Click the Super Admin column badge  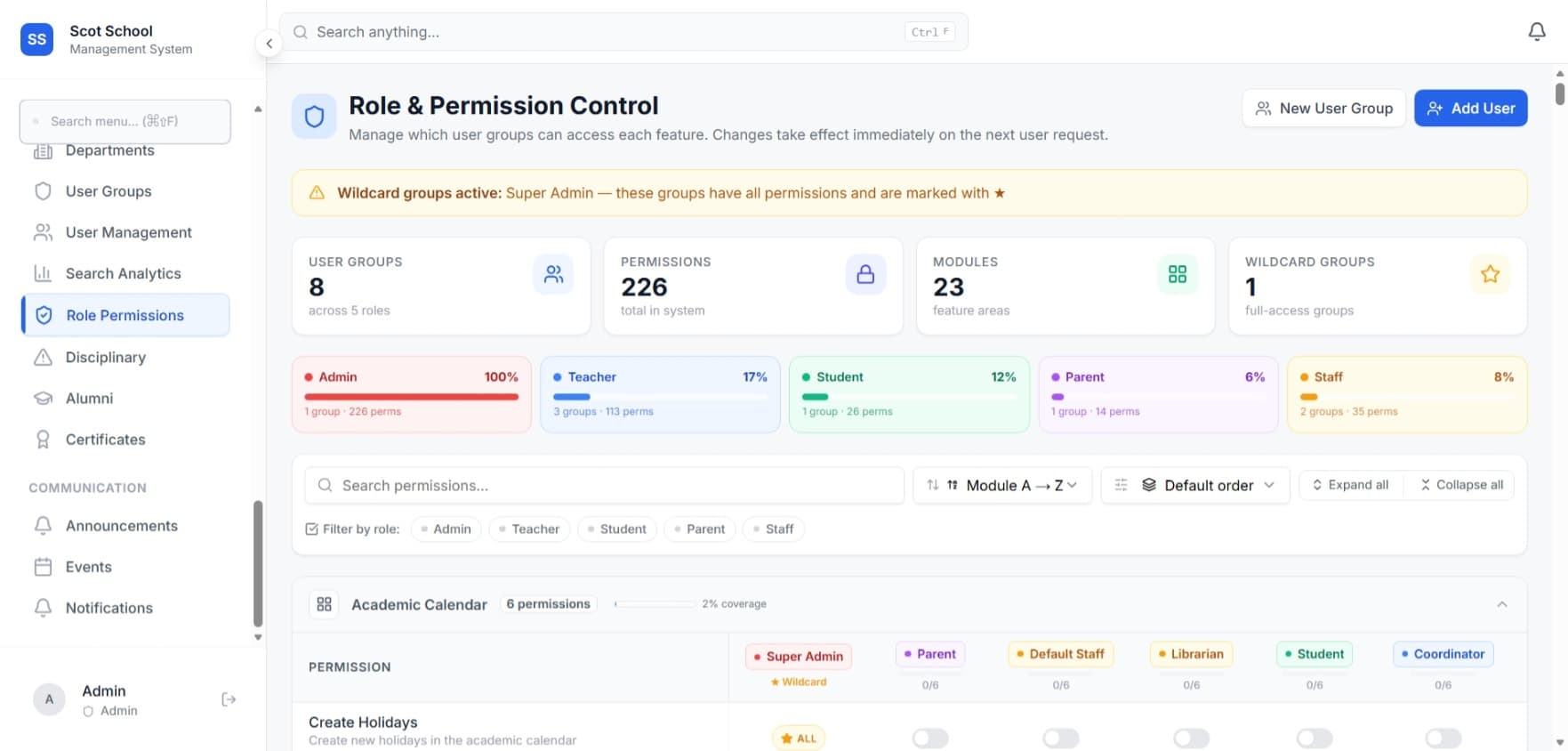[x=799, y=657]
